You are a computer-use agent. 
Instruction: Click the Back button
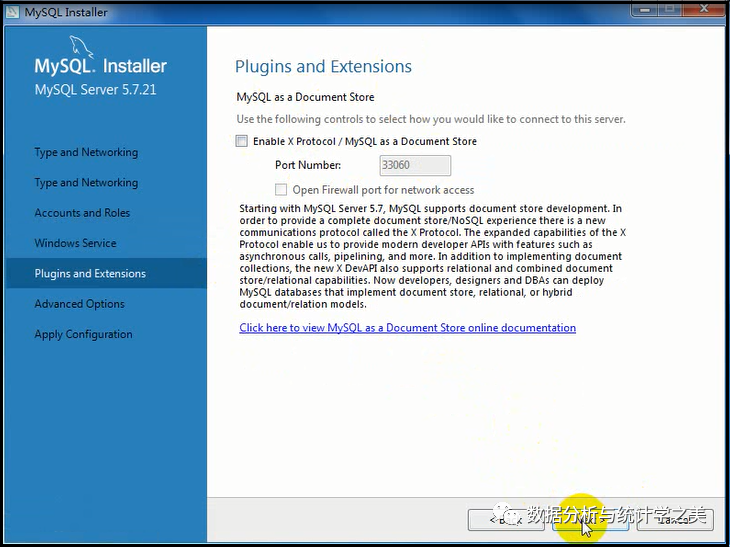(506, 520)
